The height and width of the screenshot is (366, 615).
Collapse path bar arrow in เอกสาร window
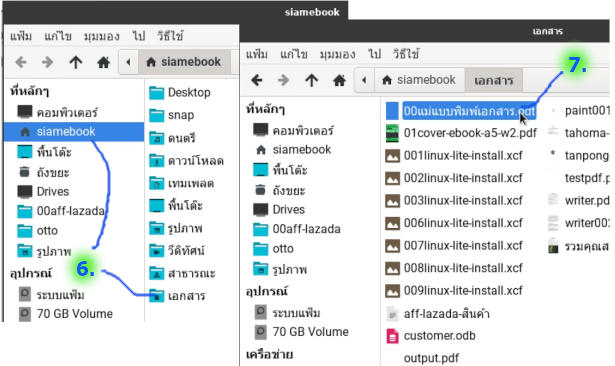coord(364,80)
